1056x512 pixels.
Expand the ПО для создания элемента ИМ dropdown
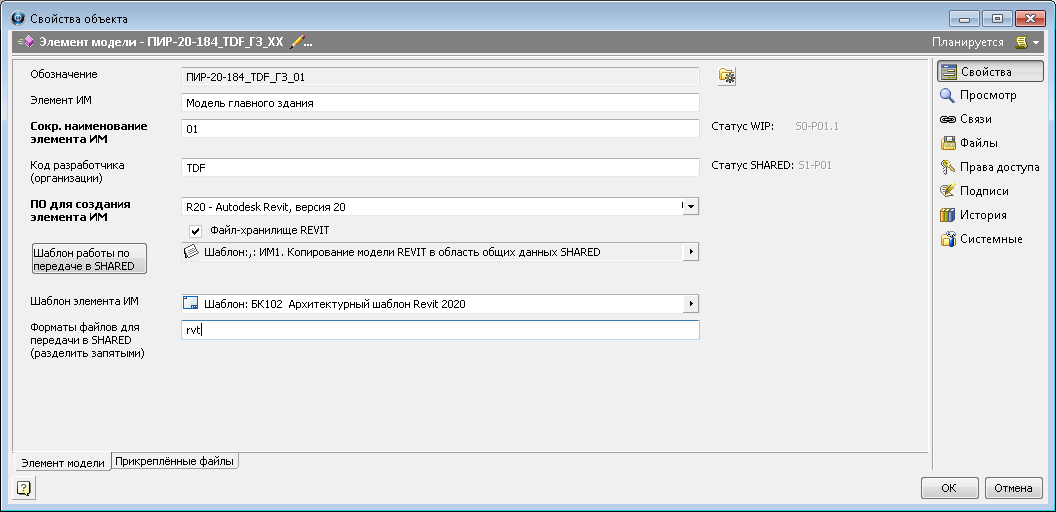691,206
